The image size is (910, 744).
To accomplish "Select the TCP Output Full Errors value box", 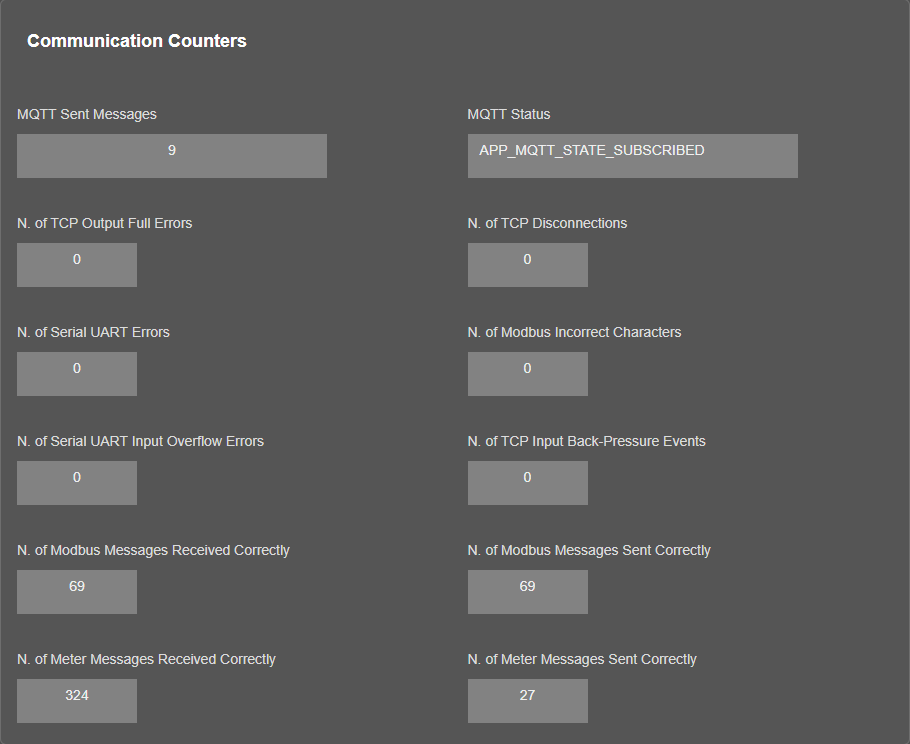I will (77, 265).
